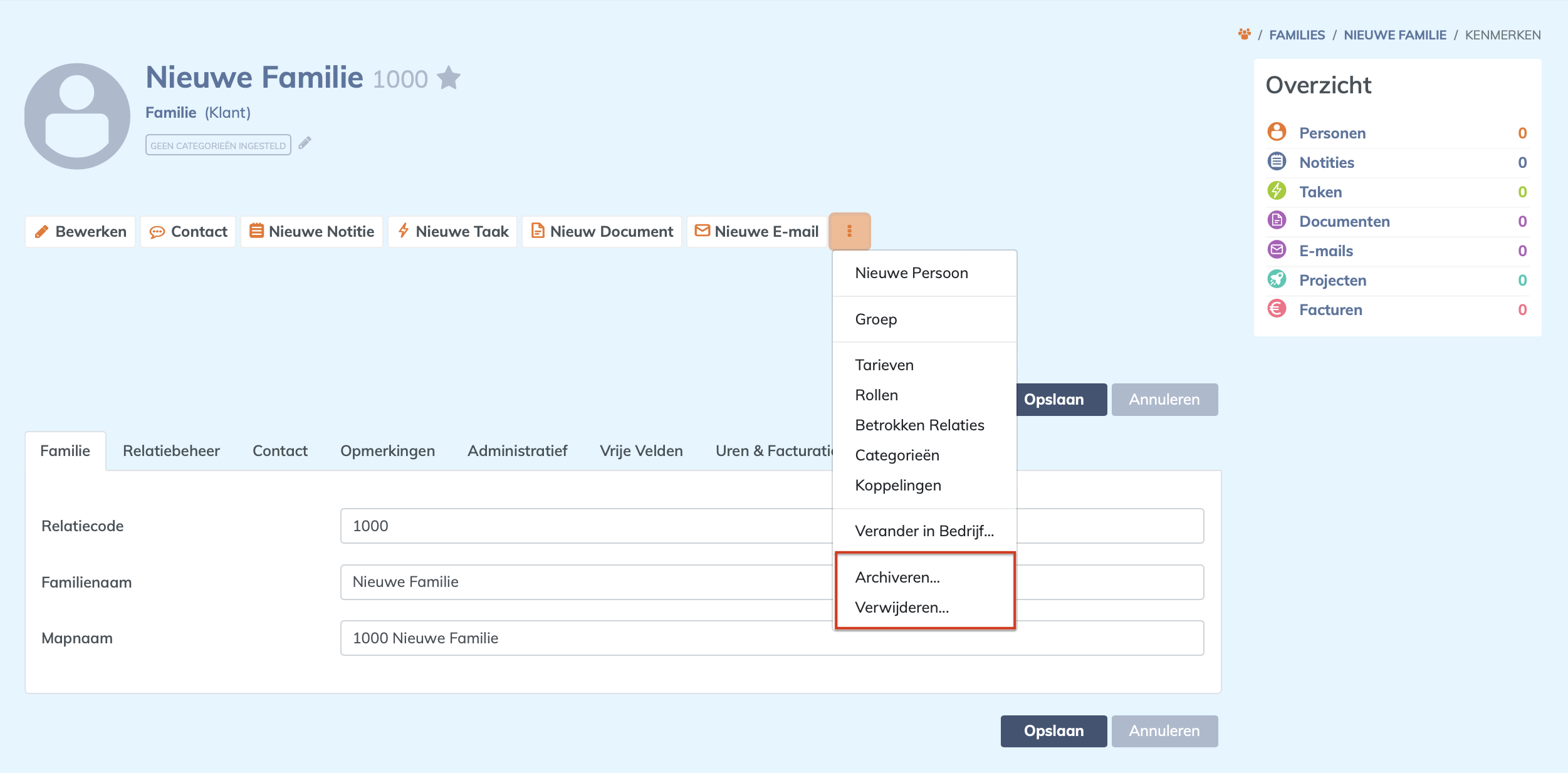Click the Facturen euro icon
1568x773 pixels.
(x=1277, y=309)
